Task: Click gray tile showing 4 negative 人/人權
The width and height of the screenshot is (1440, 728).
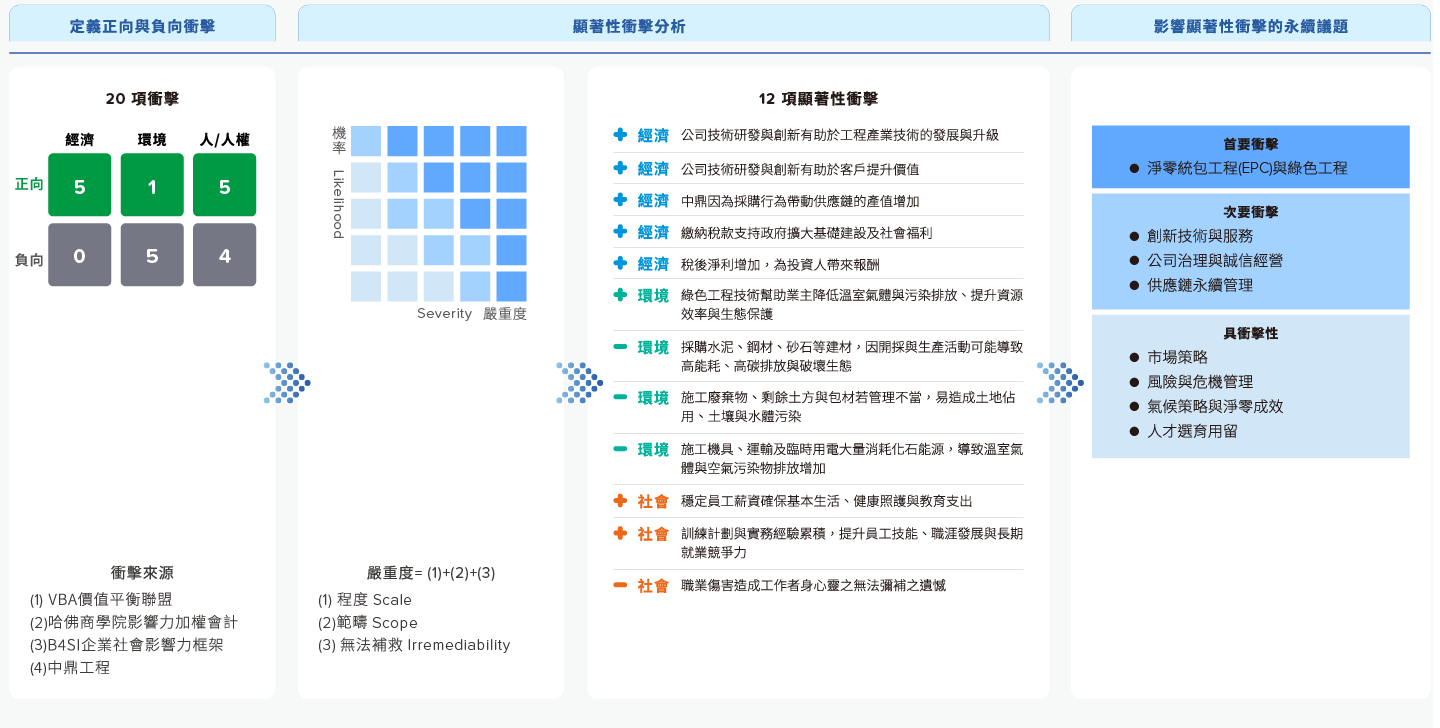Action: click(224, 255)
